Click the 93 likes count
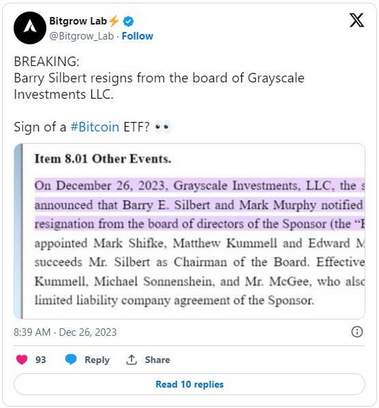Image resolution: width=379 pixels, height=408 pixels. click(41, 360)
